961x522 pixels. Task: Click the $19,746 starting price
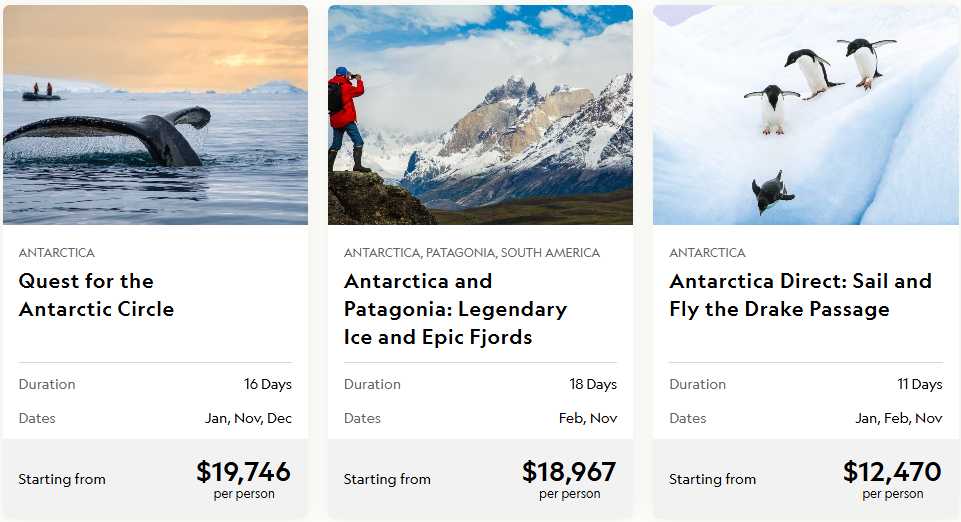point(243,472)
